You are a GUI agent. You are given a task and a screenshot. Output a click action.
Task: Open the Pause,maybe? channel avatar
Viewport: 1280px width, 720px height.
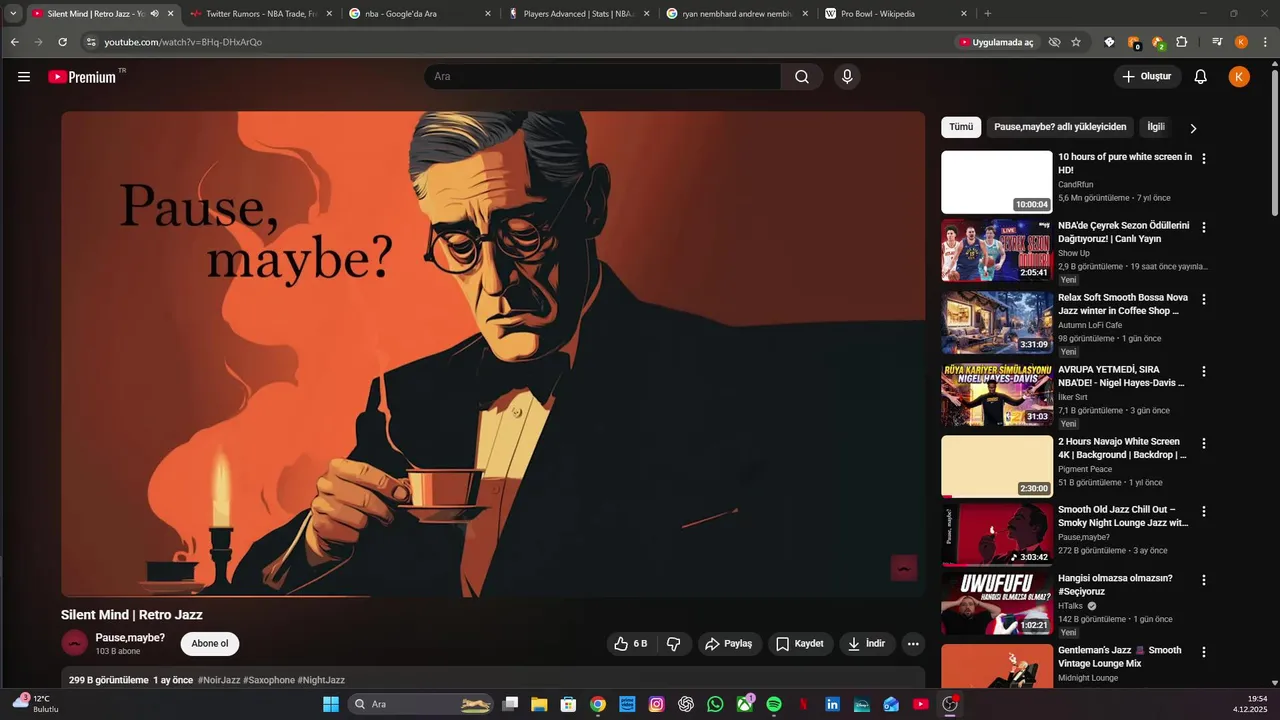click(x=74, y=644)
